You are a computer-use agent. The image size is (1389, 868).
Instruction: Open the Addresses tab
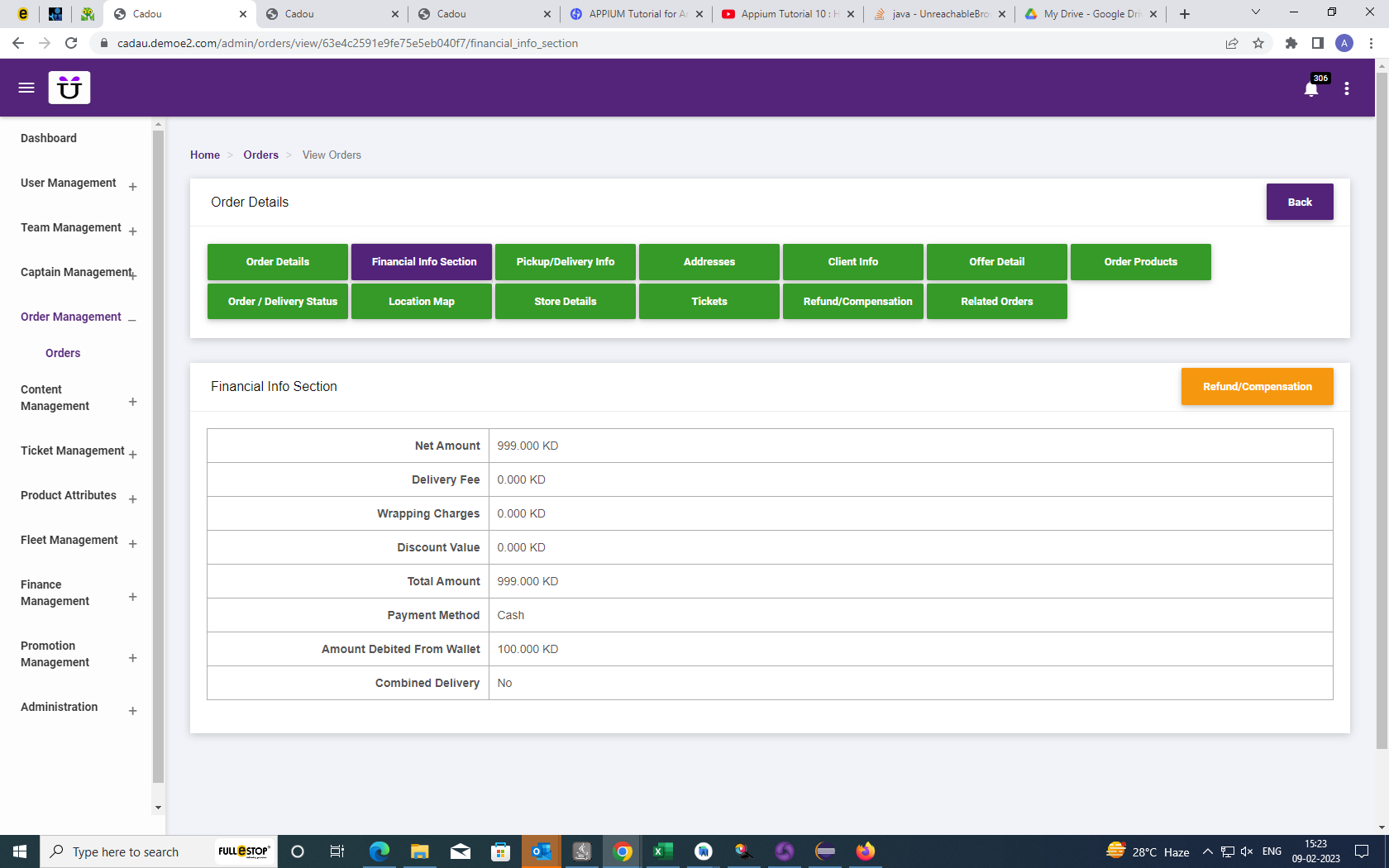coord(709,262)
